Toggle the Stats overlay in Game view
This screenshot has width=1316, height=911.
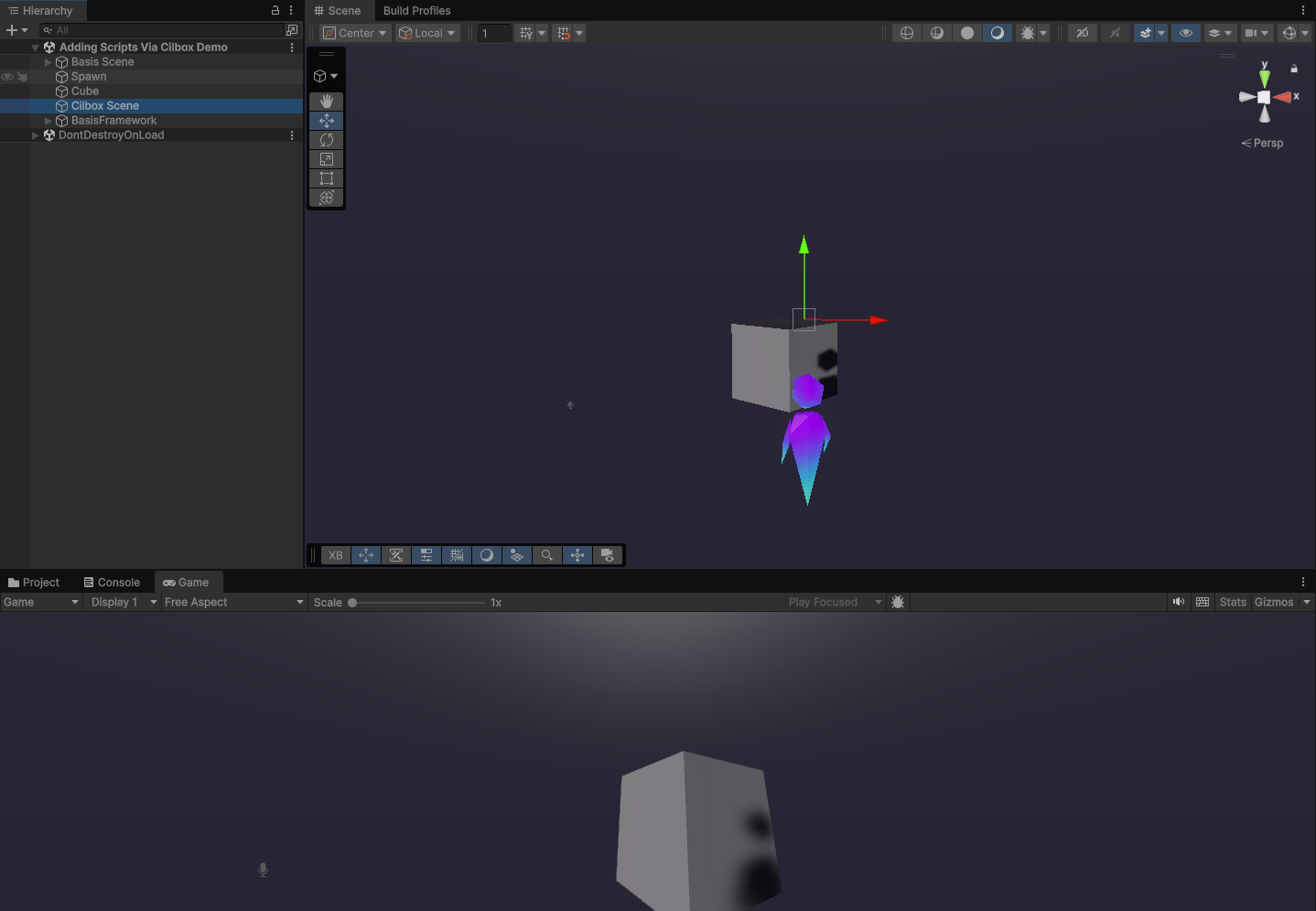click(1233, 602)
